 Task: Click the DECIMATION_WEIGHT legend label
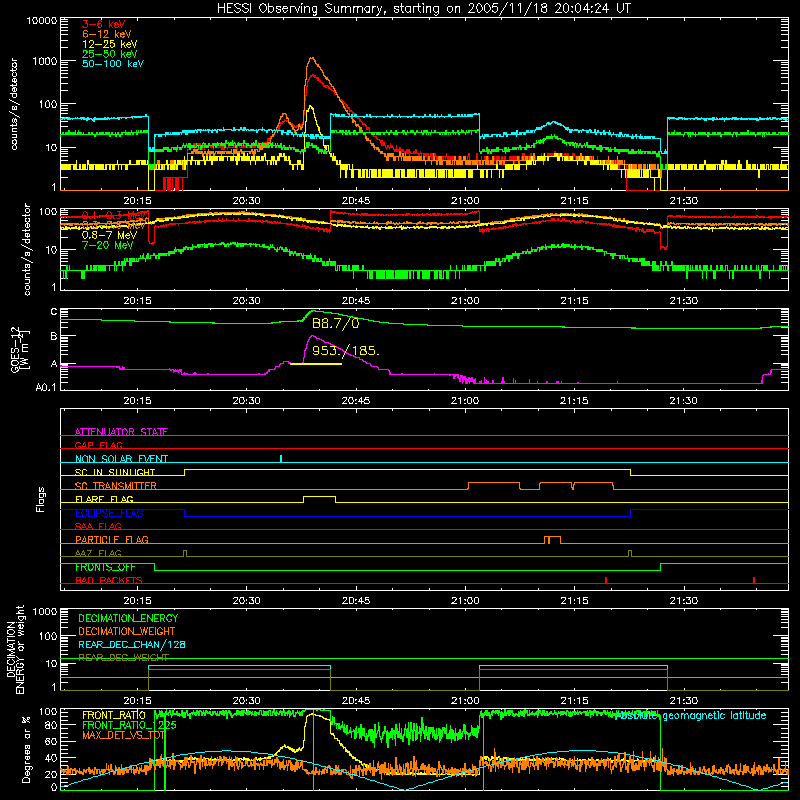(127, 631)
